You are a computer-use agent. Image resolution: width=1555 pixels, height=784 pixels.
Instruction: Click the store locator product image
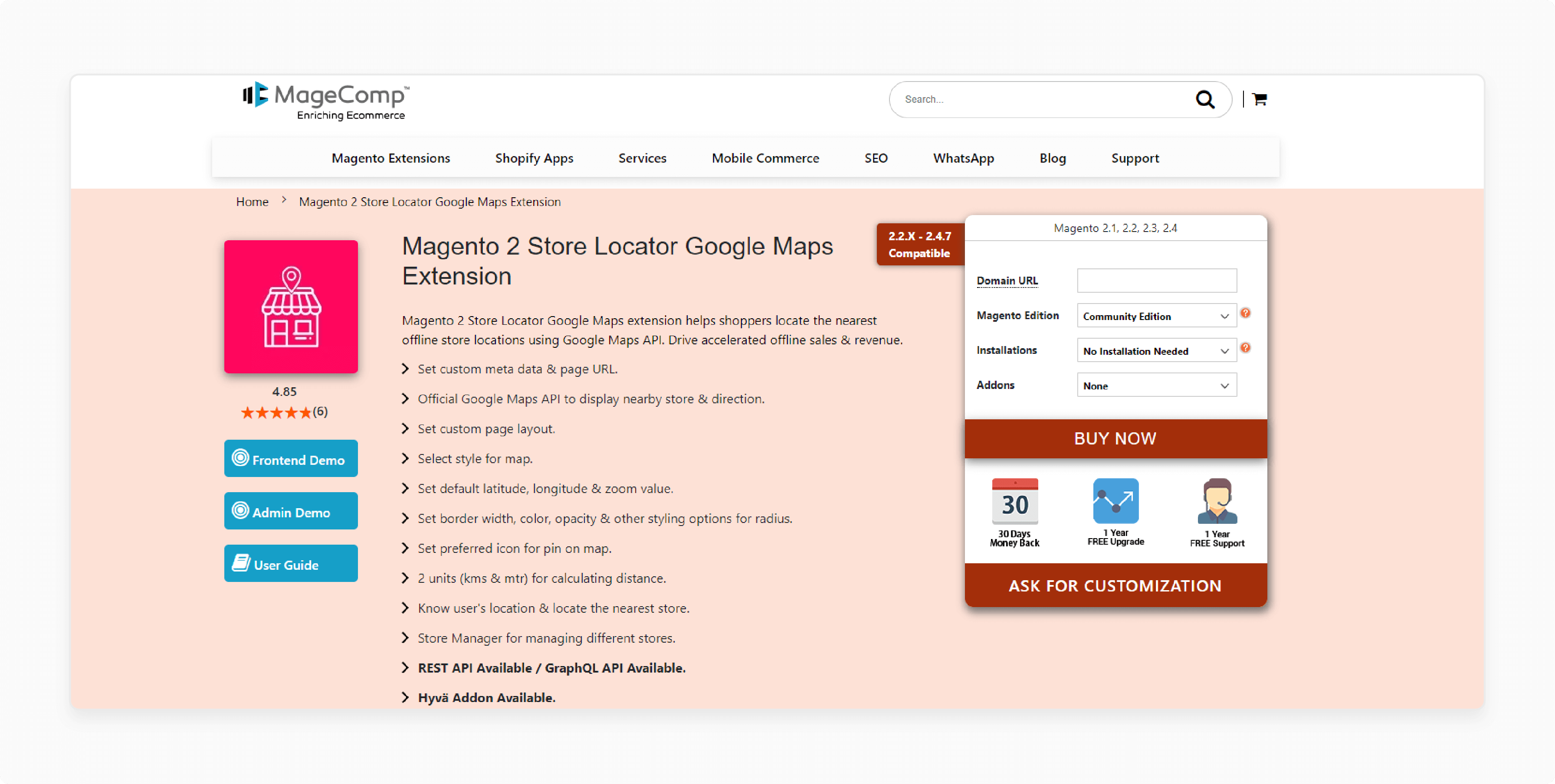click(291, 307)
